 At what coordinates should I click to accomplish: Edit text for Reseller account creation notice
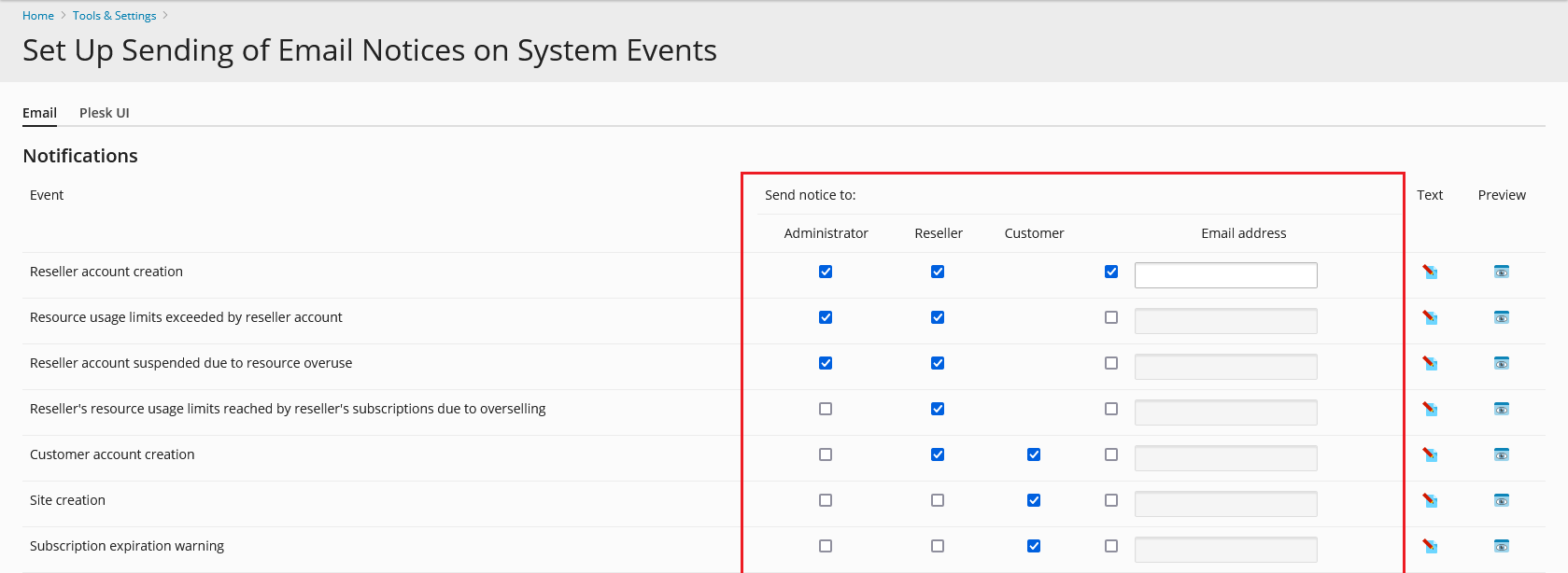pyautogui.click(x=1430, y=272)
